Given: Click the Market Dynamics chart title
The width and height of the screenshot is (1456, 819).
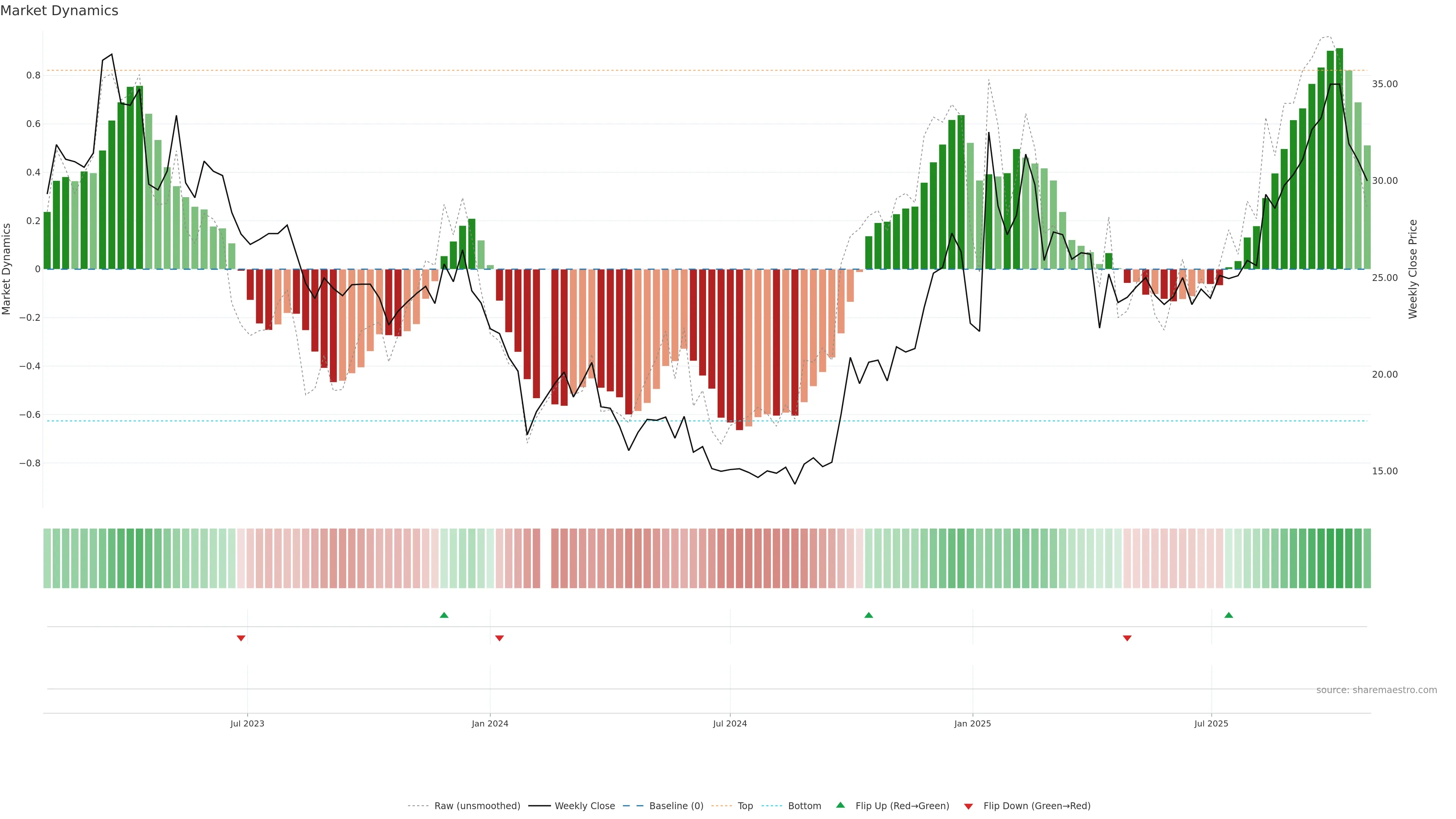Looking at the screenshot, I should [60, 11].
